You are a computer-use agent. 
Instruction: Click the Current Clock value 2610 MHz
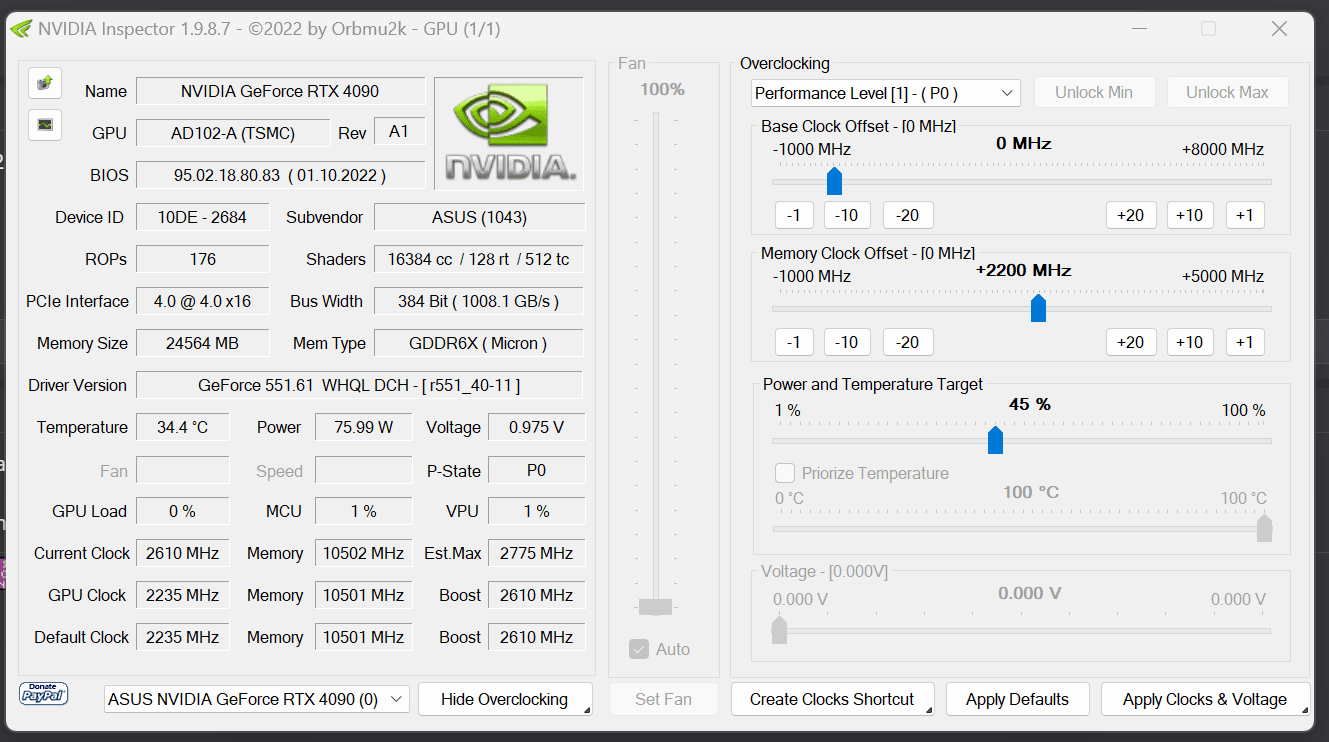point(182,553)
